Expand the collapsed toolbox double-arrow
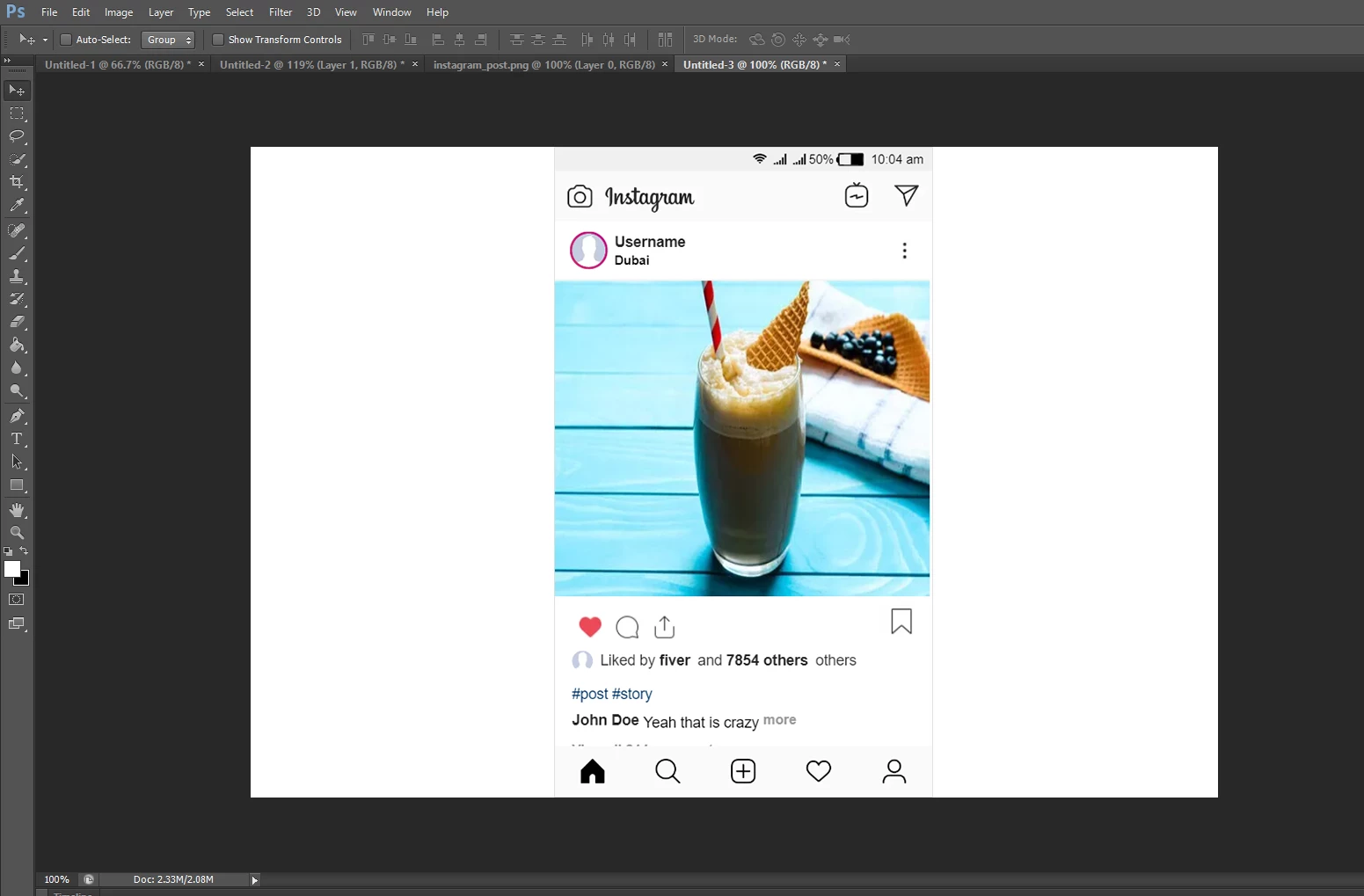 [8, 60]
